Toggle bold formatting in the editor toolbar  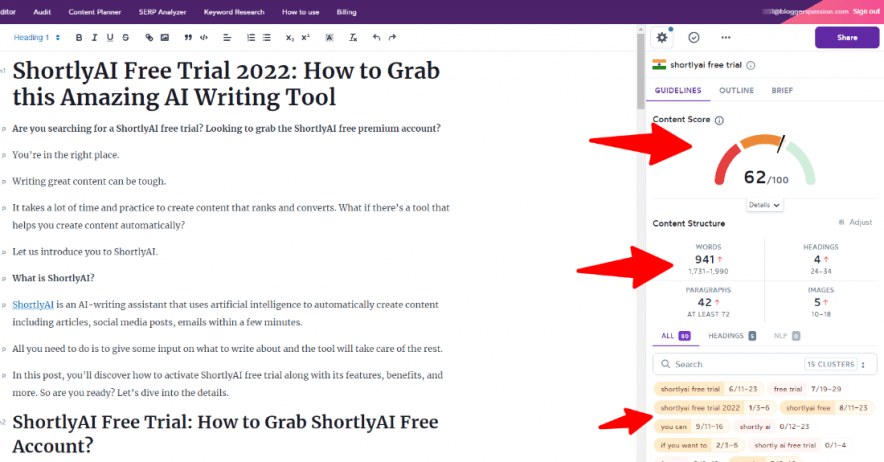pyautogui.click(x=78, y=37)
